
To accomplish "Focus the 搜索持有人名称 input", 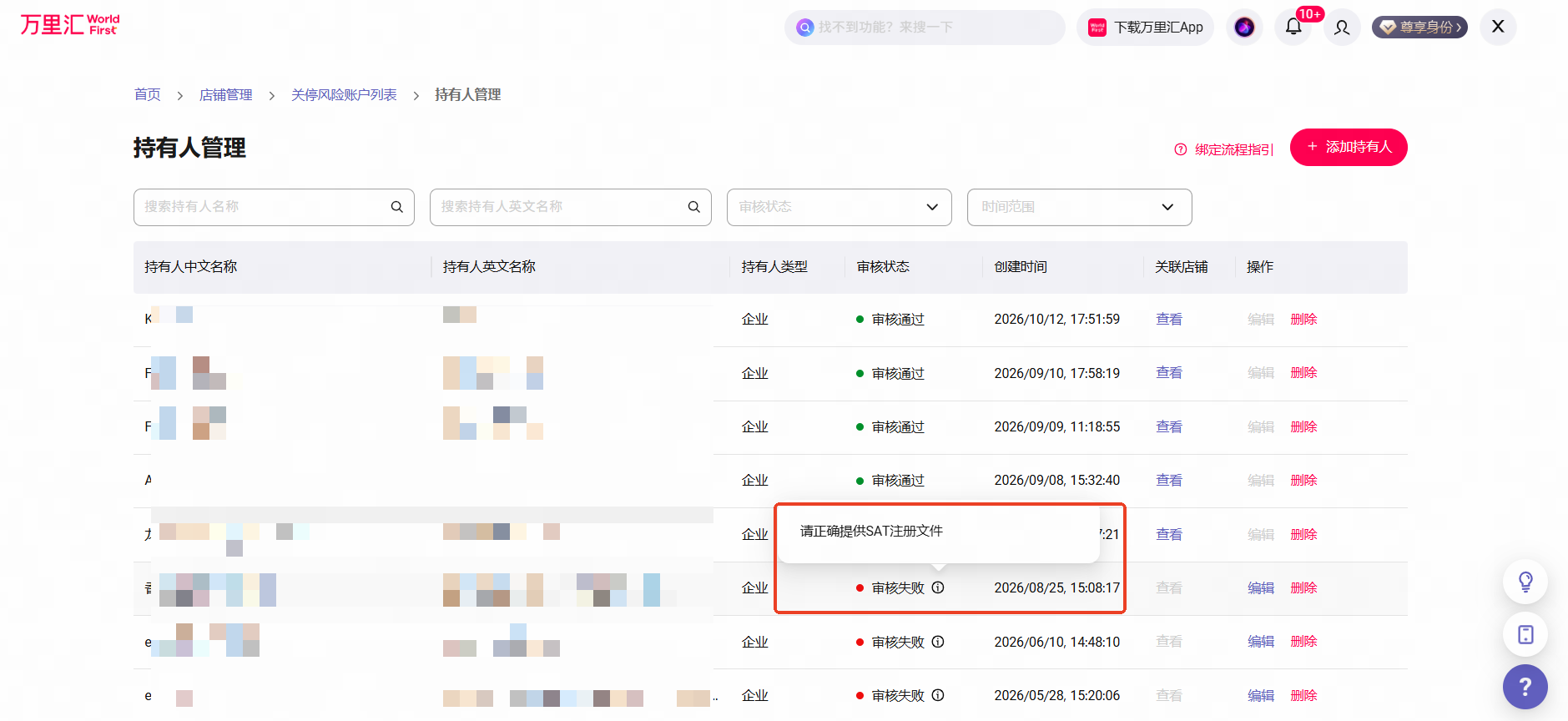I will coord(274,207).
